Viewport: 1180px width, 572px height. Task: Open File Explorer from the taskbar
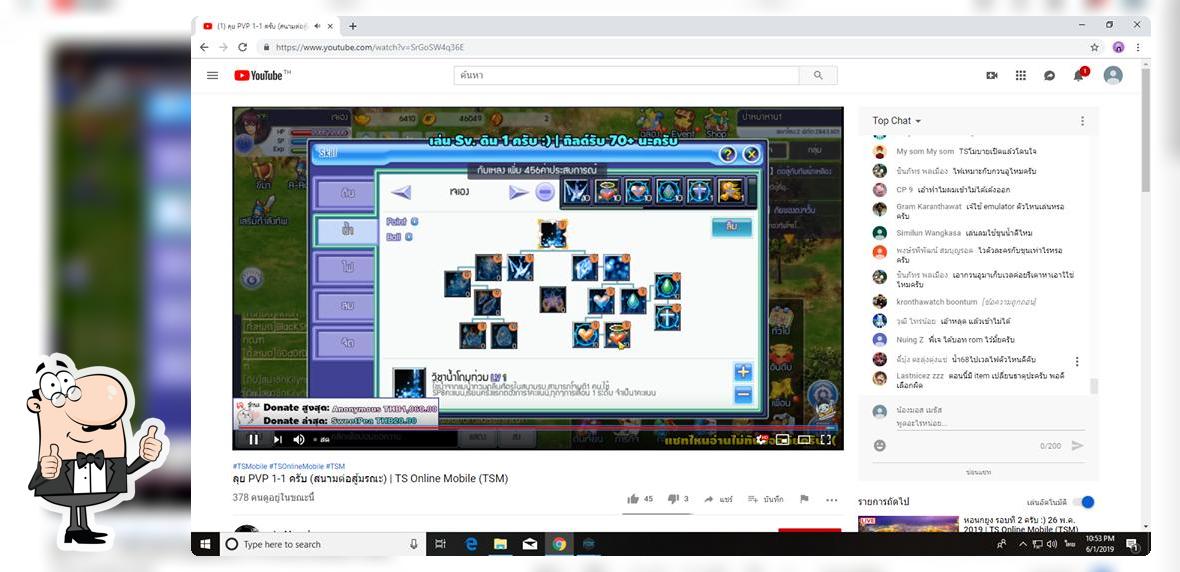(500, 544)
